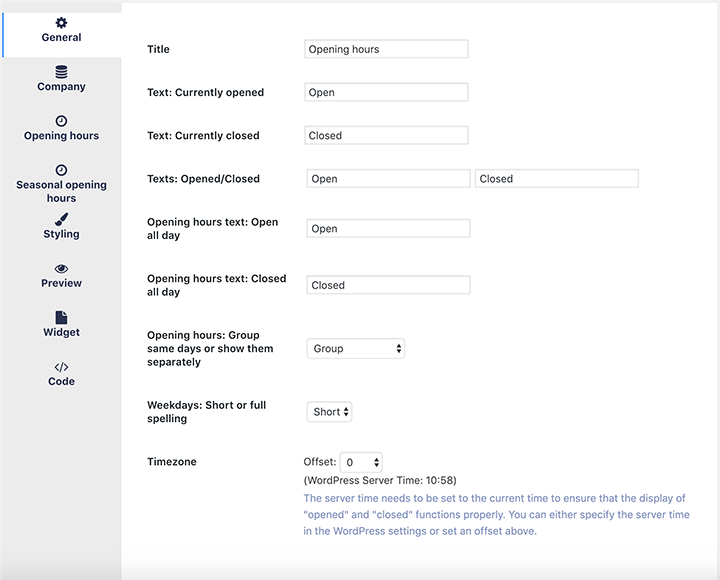Image resolution: width=720 pixels, height=580 pixels.
Task: Edit the Closed all day text field
Action: 388,285
